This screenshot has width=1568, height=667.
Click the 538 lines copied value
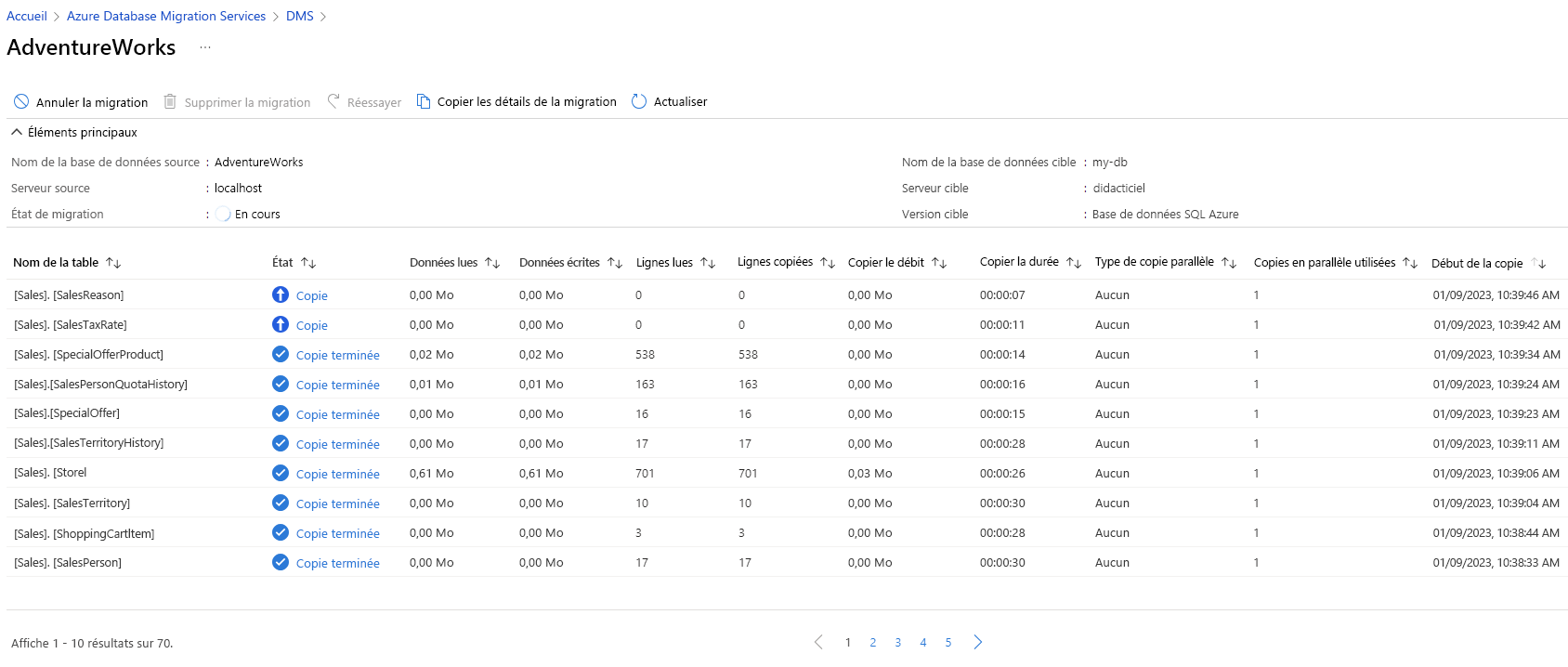click(748, 354)
